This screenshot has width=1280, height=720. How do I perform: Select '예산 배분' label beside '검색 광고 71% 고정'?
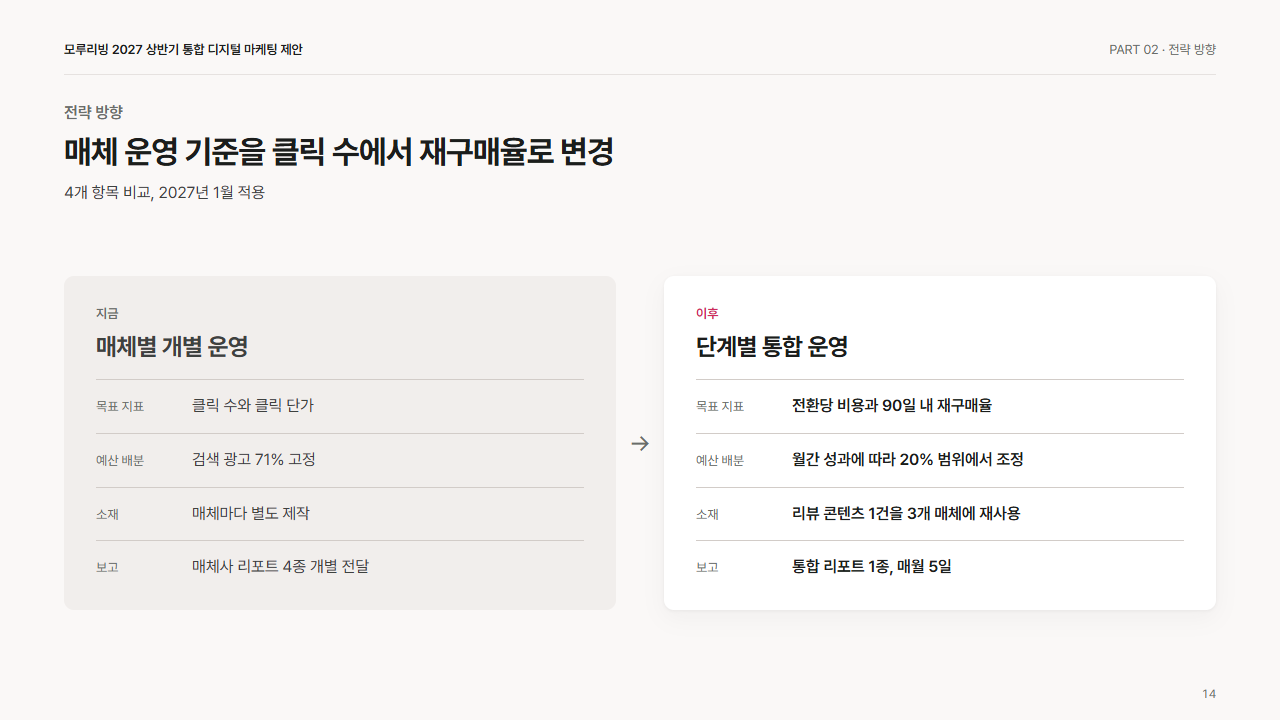(120, 461)
